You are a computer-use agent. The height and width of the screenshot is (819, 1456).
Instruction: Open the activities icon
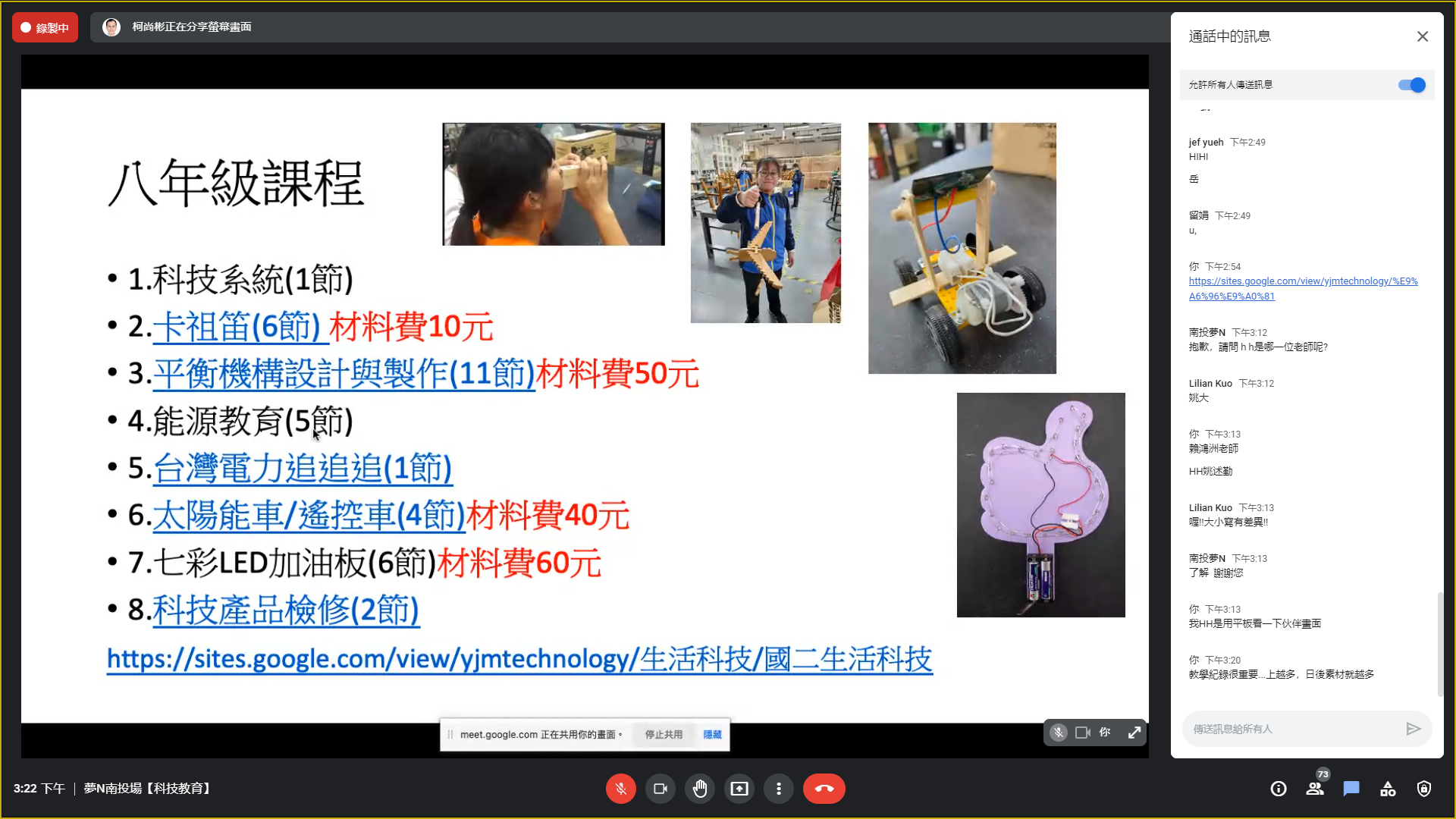point(1388,789)
